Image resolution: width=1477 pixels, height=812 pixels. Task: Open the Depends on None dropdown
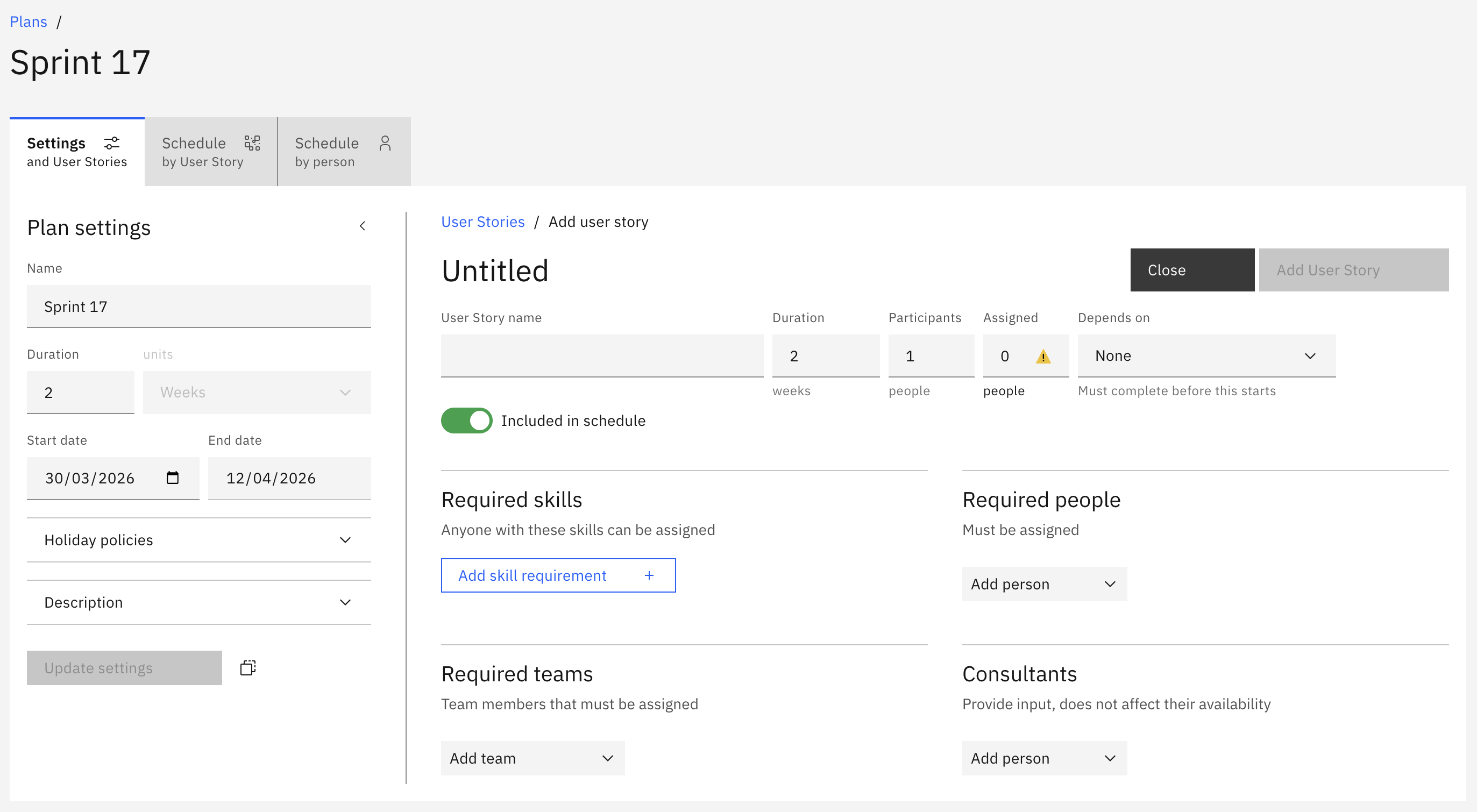click(x=1206, y=356)
